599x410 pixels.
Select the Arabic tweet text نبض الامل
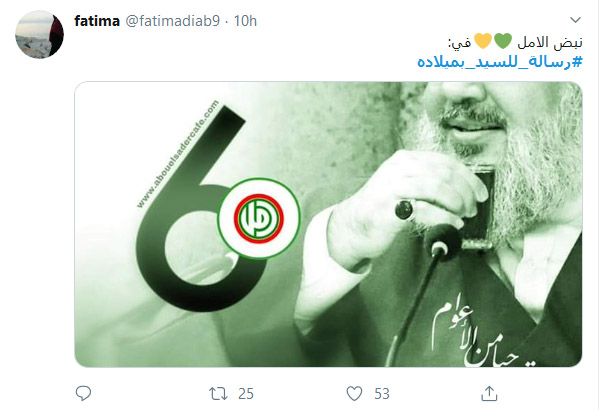point(550,42)
